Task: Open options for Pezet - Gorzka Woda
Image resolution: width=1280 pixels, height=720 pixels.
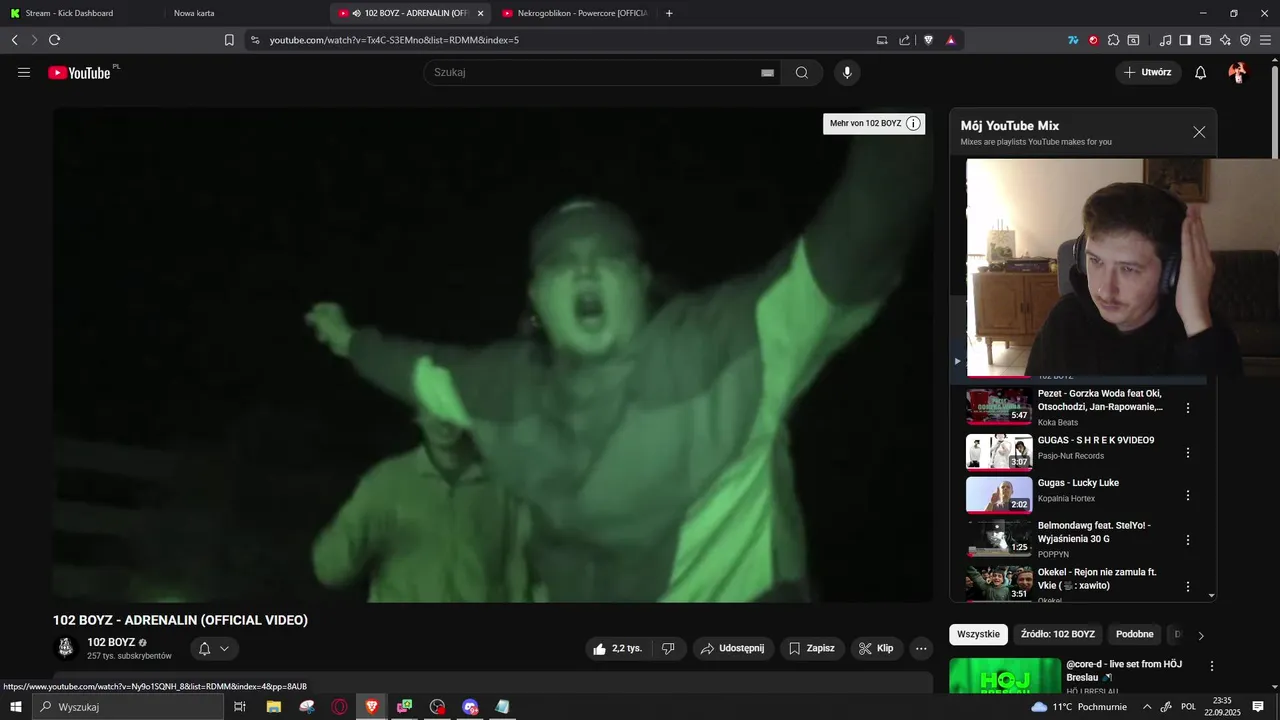Action: coord(1188,408)
